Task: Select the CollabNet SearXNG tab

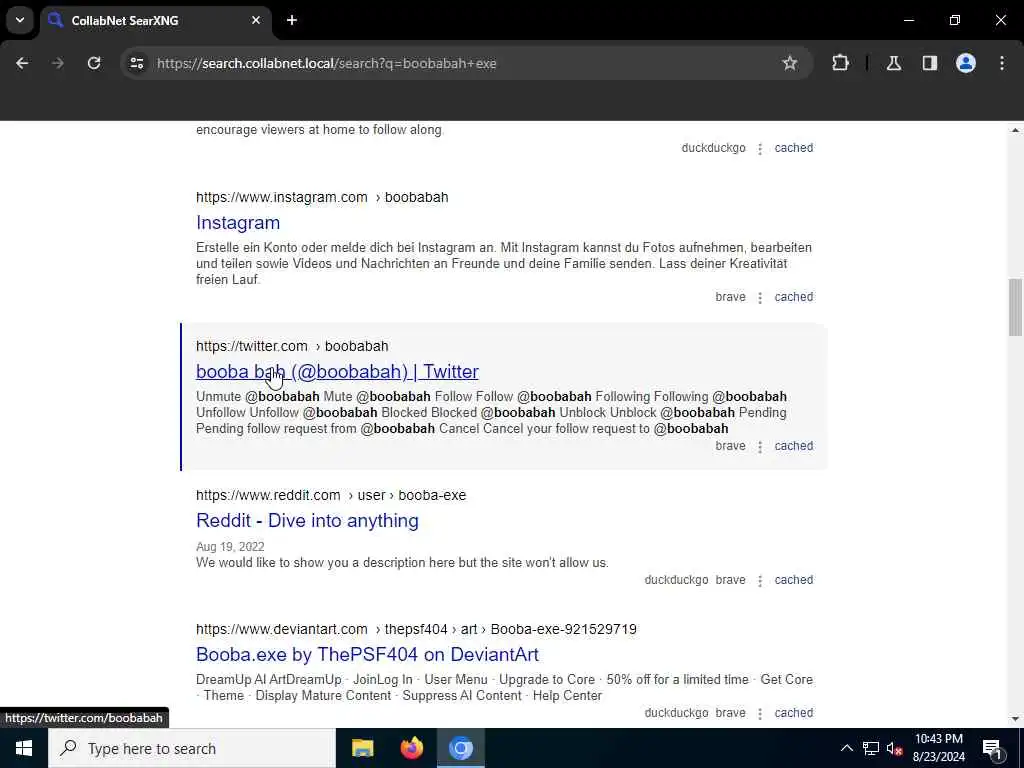Action: coord(156,20)
